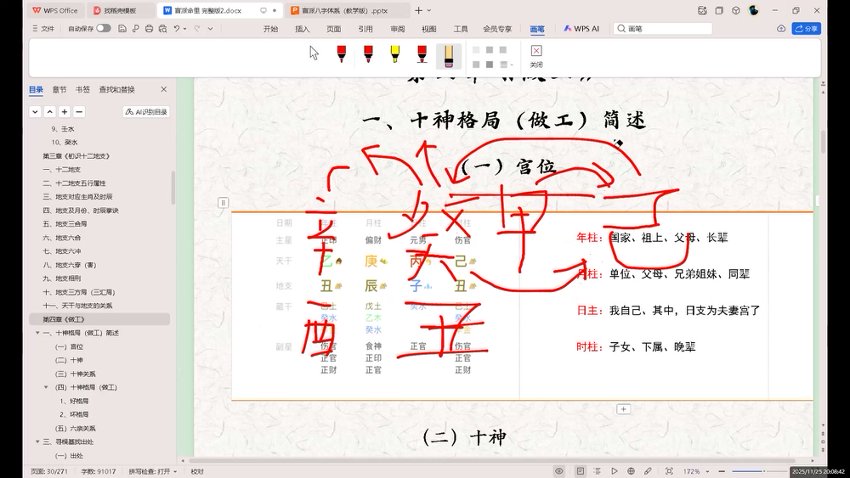This screenshot has width=850, height=478.
Task: Jump to outline item 六、地支六合
Action: click(61, 237)
